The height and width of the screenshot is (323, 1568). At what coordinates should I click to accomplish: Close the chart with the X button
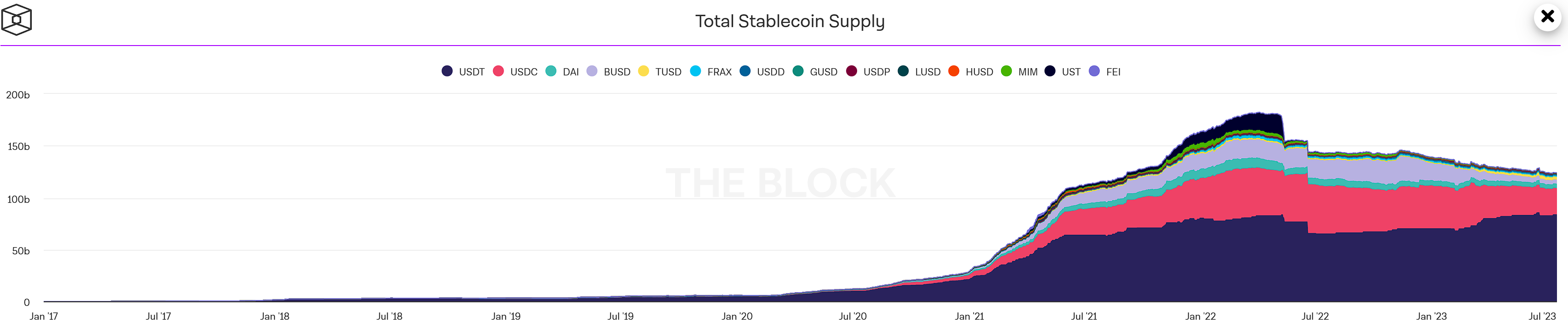pyautogui.click(x=1547, y=17)
